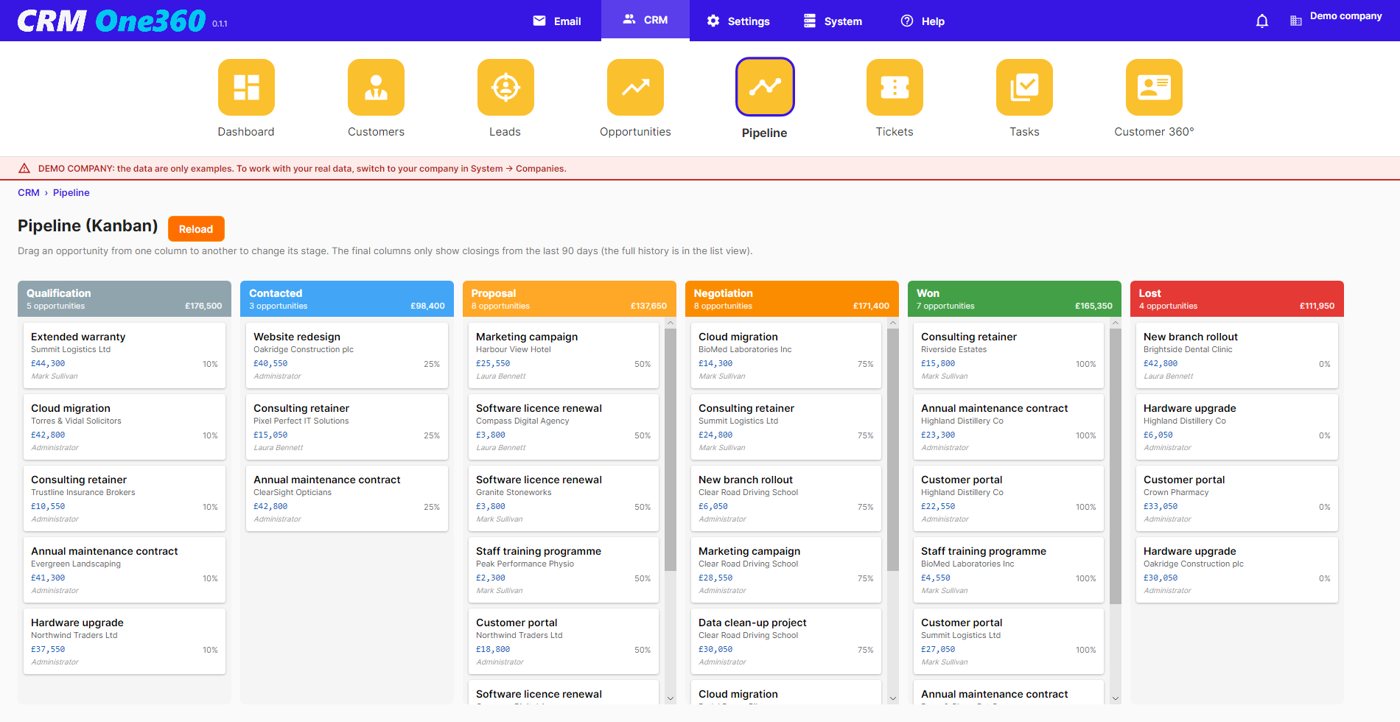Open the Evergreen Landscaping card

pyautogui.click(x=124, y=570)
